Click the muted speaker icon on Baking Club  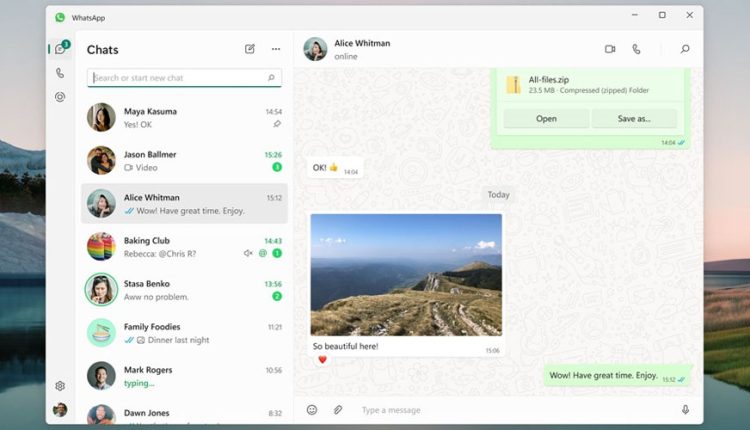pos(248,254)
